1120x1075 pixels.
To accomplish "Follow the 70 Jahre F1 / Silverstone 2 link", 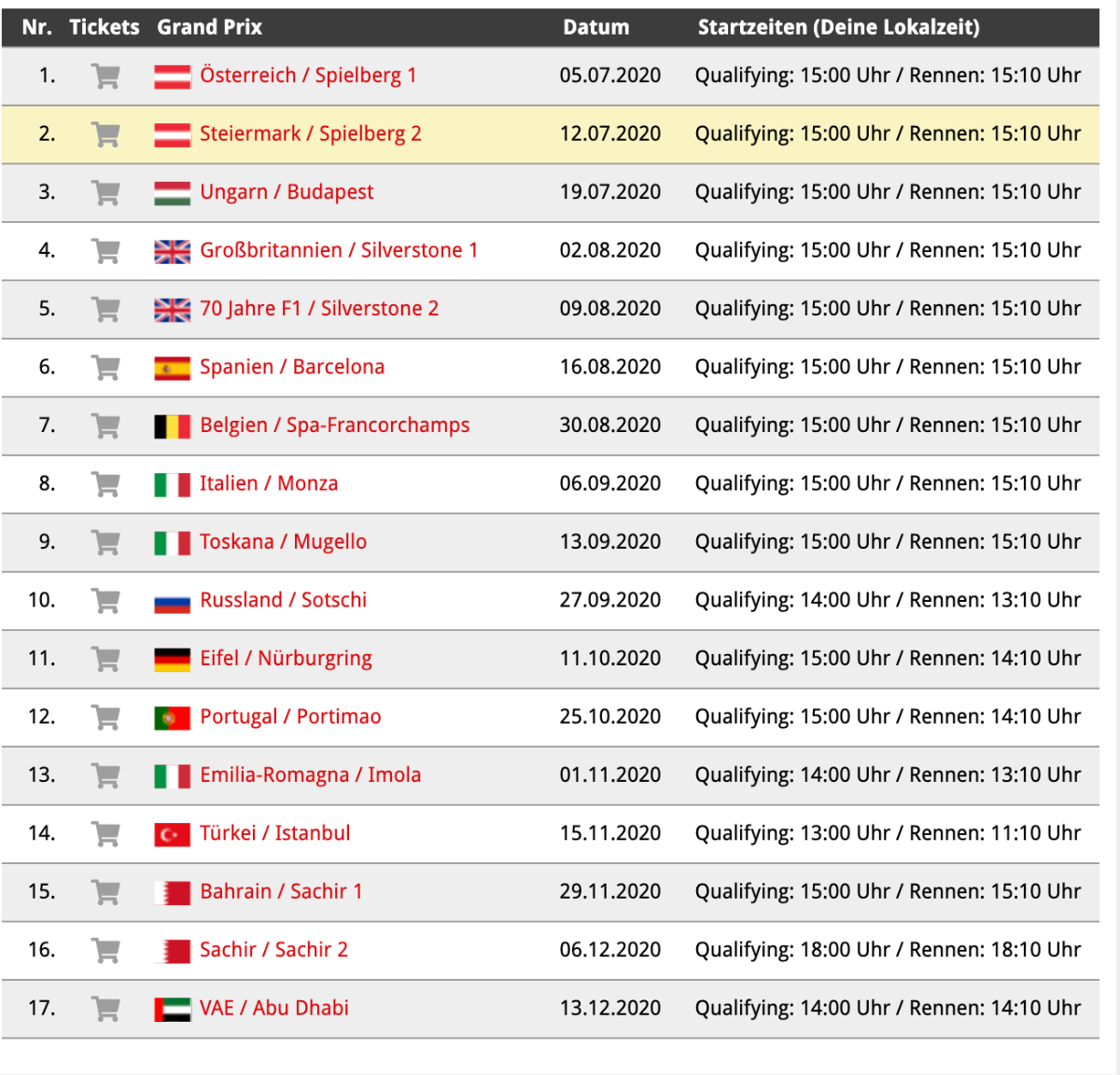I will [x=318, y=308].
